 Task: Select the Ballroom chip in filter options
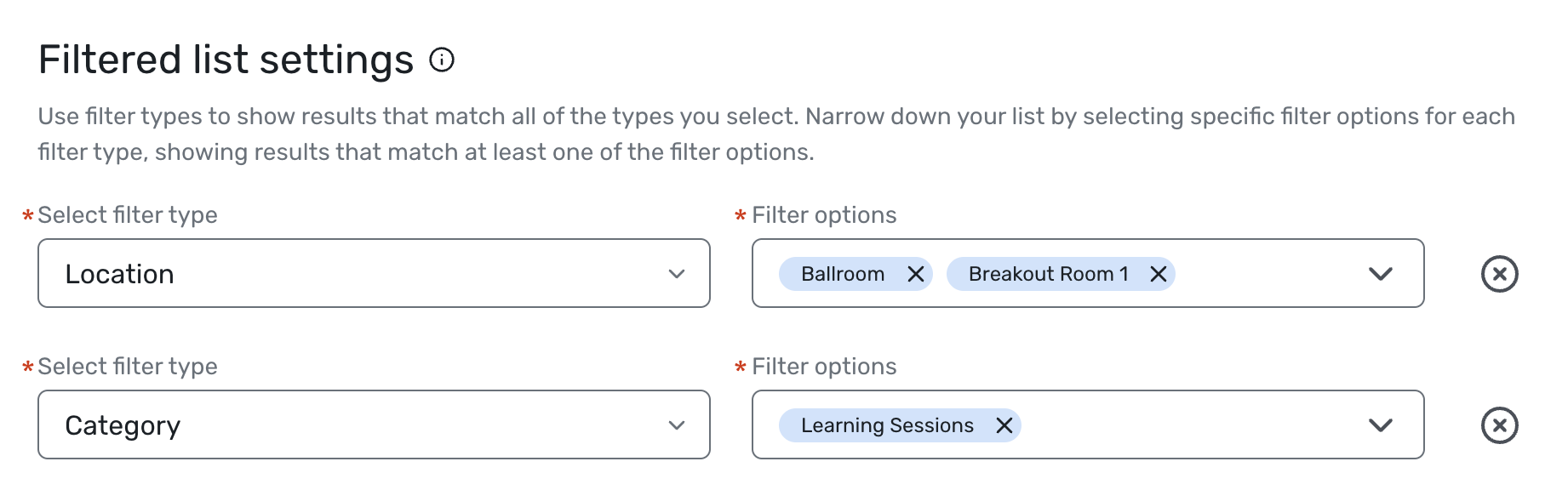[842, 274]
